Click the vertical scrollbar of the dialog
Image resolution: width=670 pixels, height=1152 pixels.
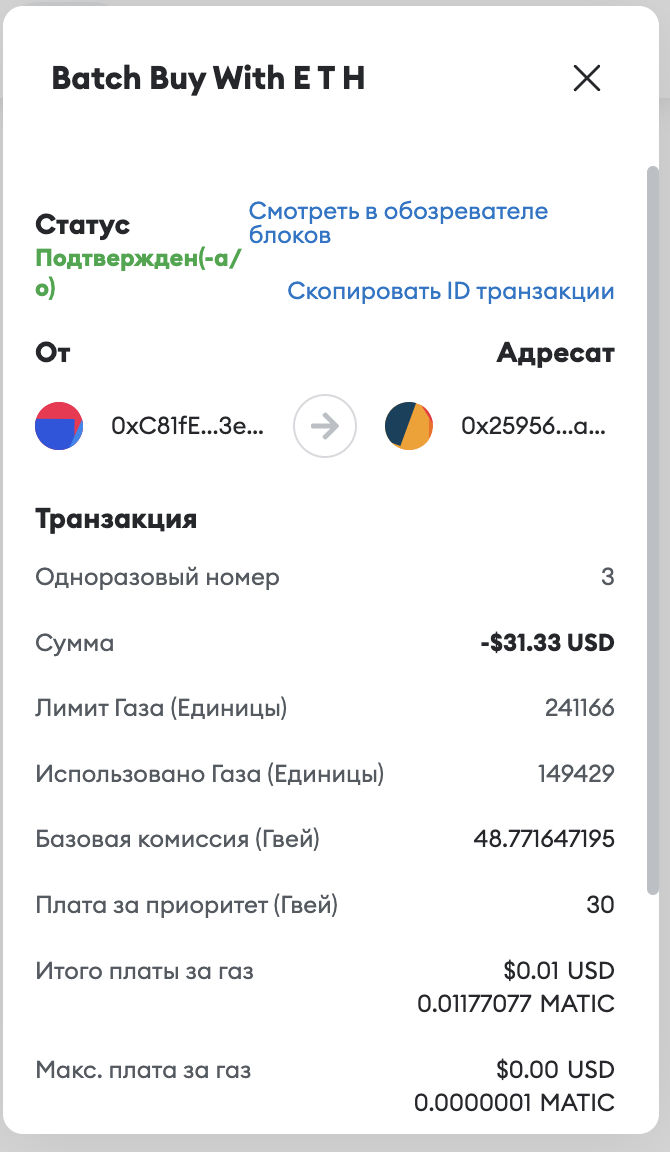653,530
